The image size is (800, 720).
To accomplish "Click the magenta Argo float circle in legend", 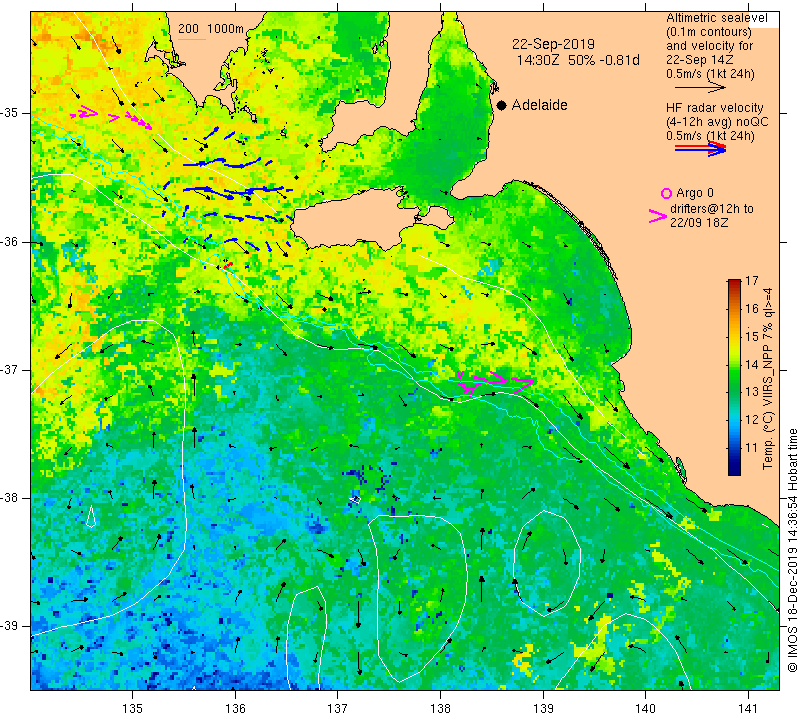I will pos(666,193).
